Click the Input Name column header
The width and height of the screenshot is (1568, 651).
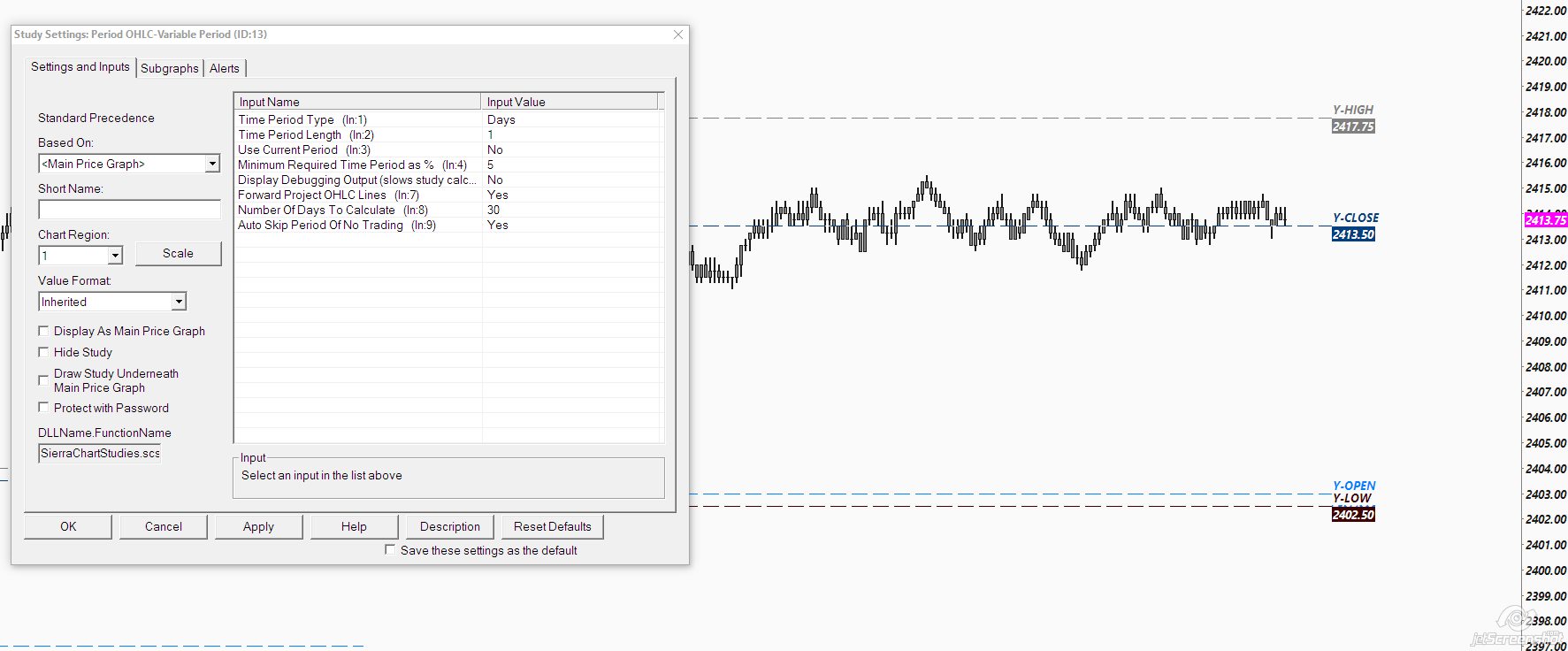pos(357,102)
